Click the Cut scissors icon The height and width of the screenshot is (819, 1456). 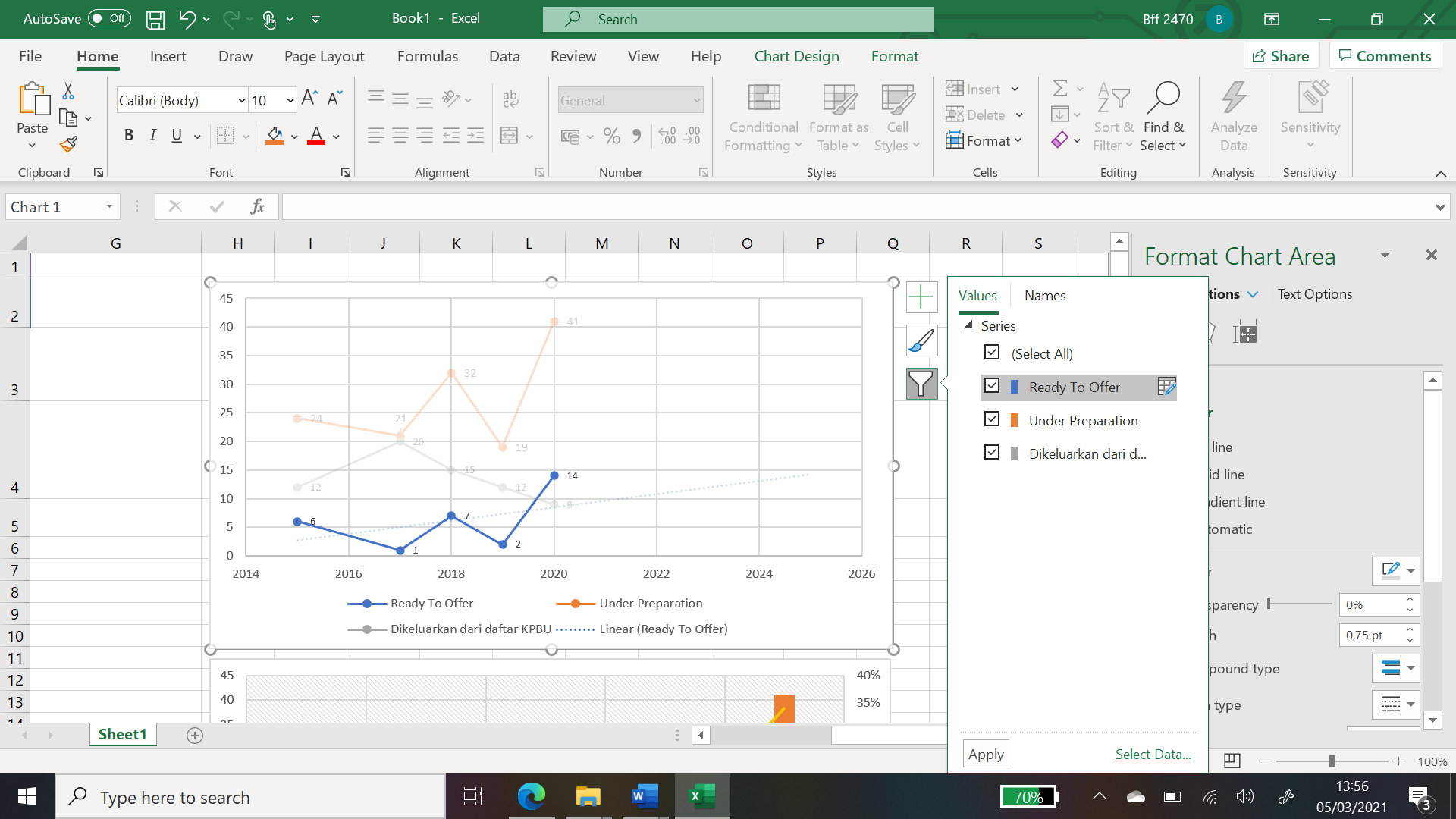click(x=68, y=91)
